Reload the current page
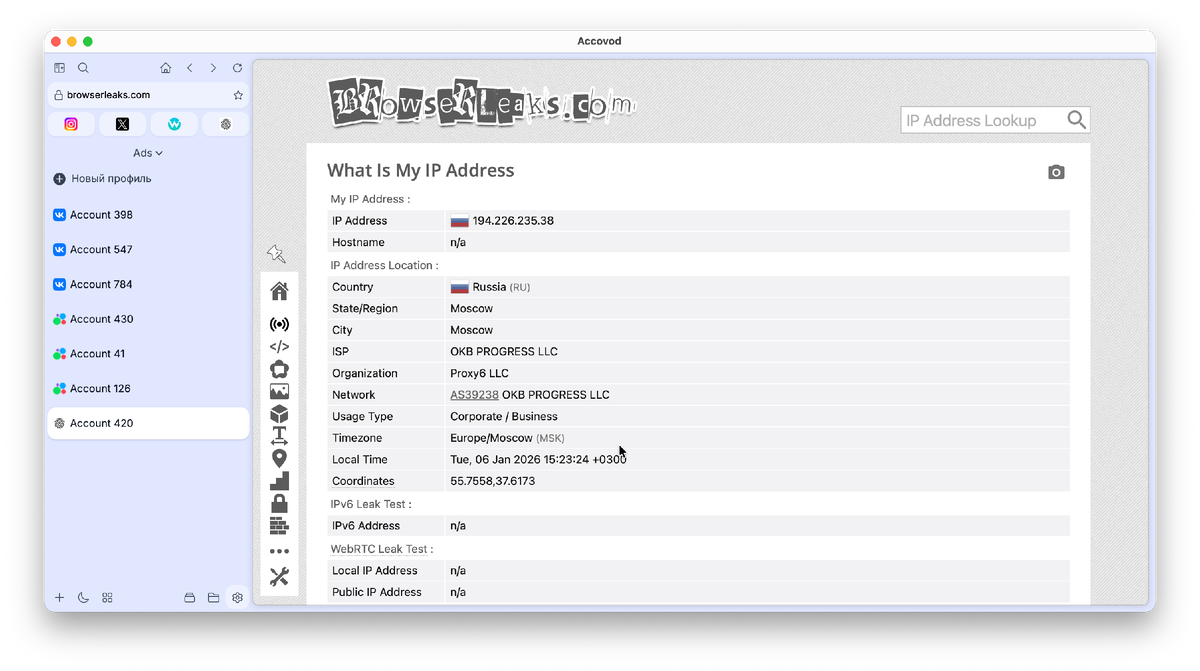 [237, 68]
